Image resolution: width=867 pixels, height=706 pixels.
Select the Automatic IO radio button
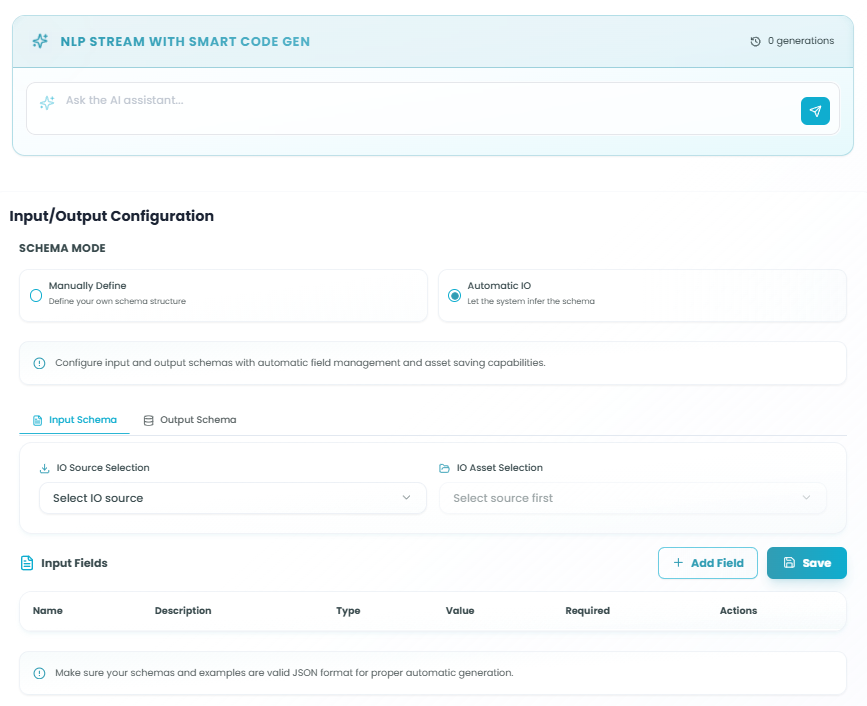click(455, 295)
